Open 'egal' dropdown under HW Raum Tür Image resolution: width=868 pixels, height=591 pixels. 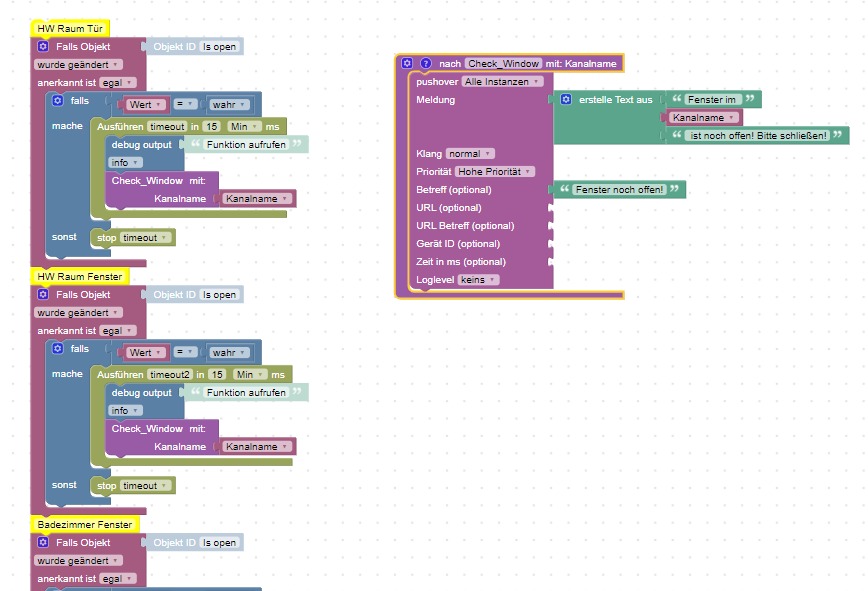[118, 82]
